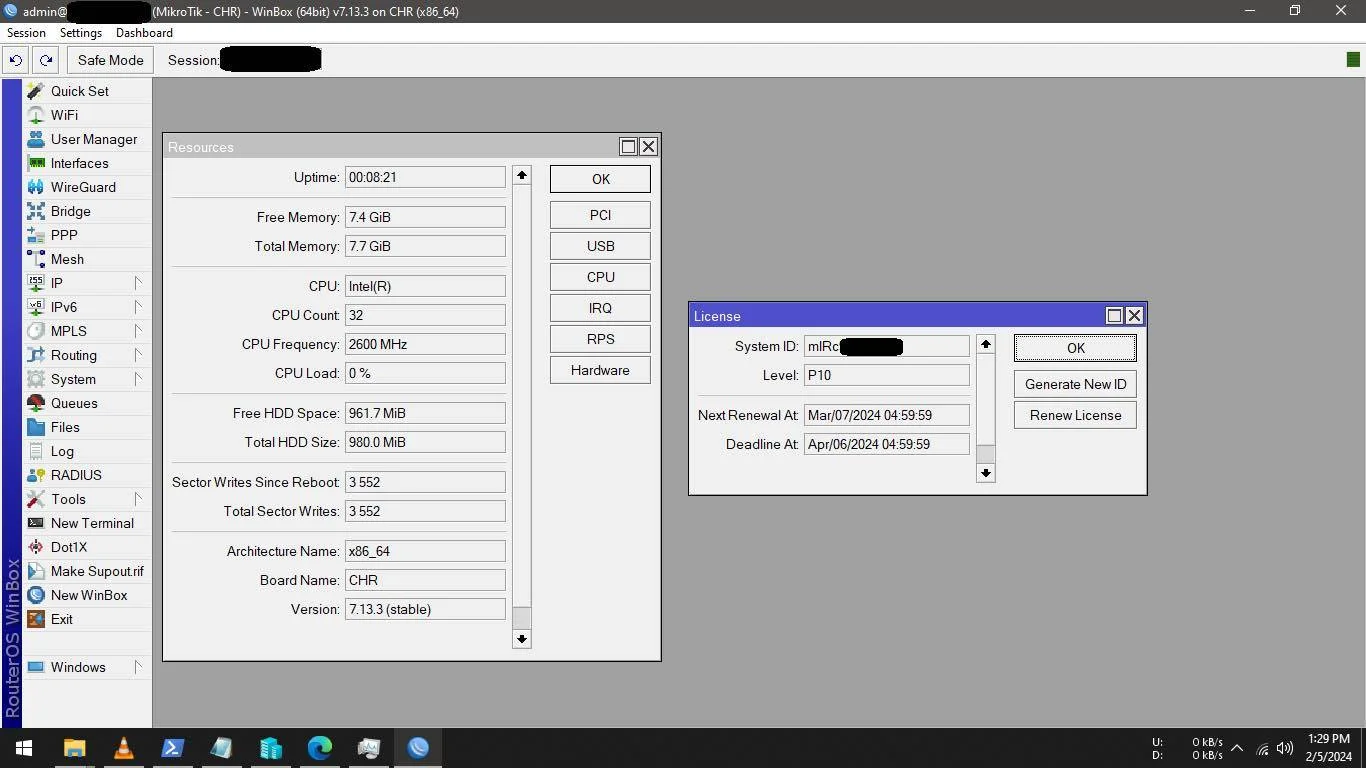1366x768 pixels.
Task: Click the License window down scroll arrow
Action: point(985,472)
